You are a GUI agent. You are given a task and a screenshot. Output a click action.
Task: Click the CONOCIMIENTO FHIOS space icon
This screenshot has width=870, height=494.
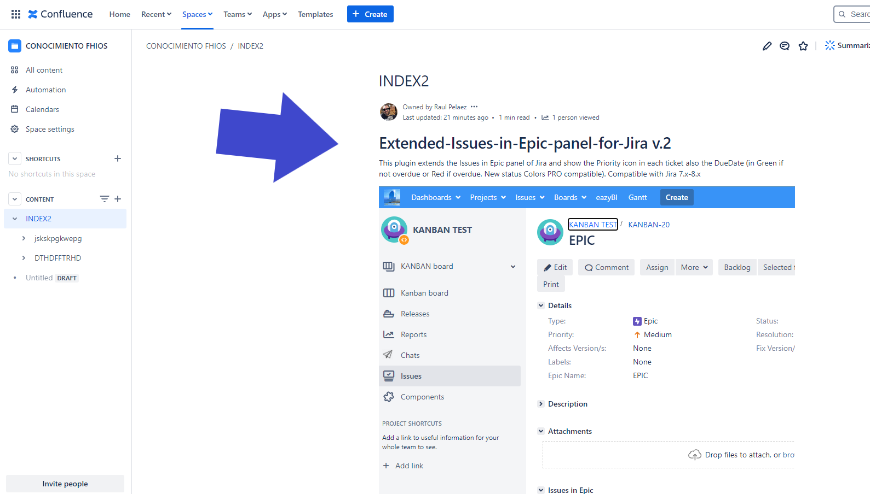[x=14, y=46]
